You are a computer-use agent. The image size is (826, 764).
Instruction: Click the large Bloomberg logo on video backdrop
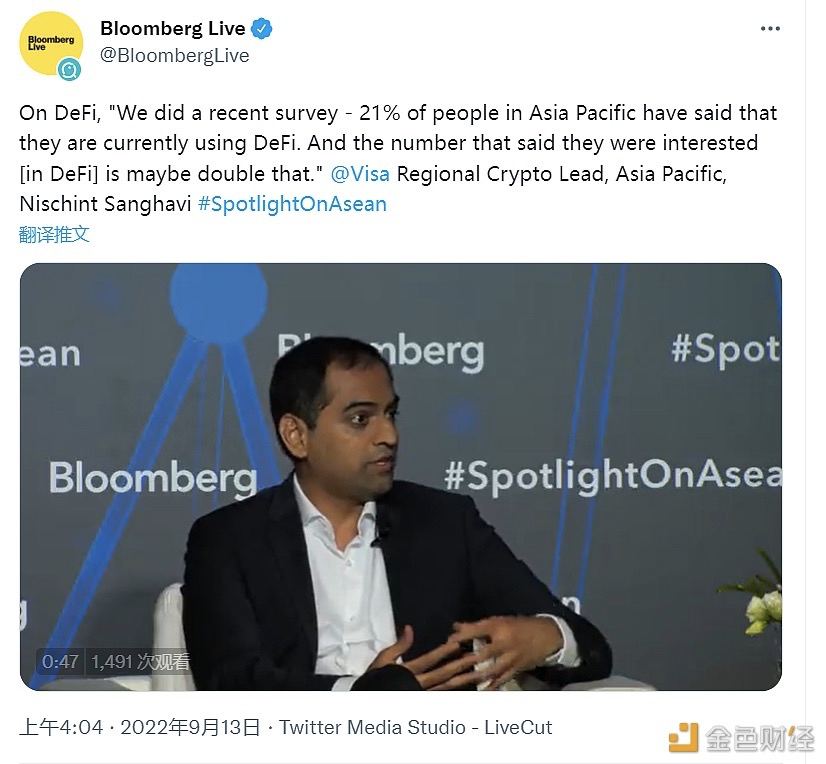152,476
